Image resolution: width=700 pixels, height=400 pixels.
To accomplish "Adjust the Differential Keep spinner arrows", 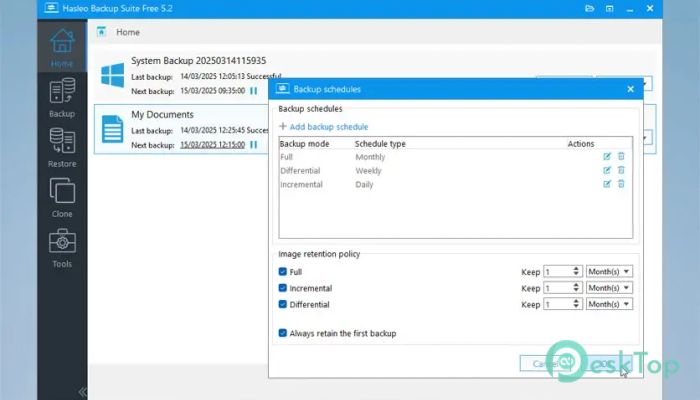I will tap(576, 304).
